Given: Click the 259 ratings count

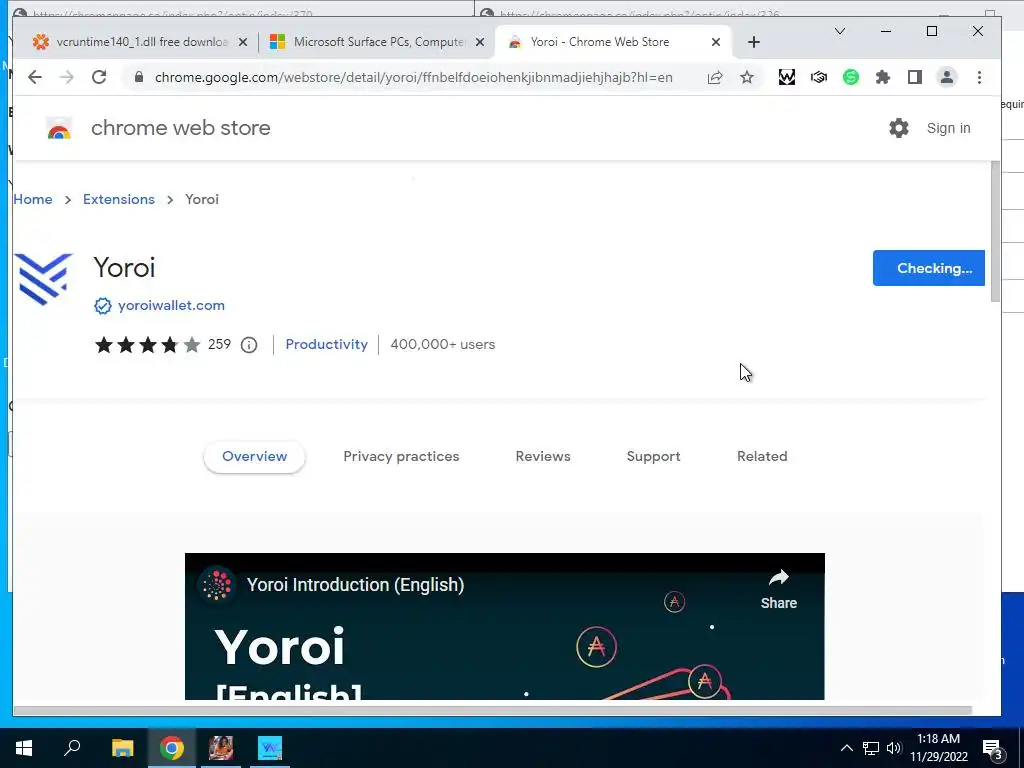Looking at the screenshot, I should tap(219, 344).
